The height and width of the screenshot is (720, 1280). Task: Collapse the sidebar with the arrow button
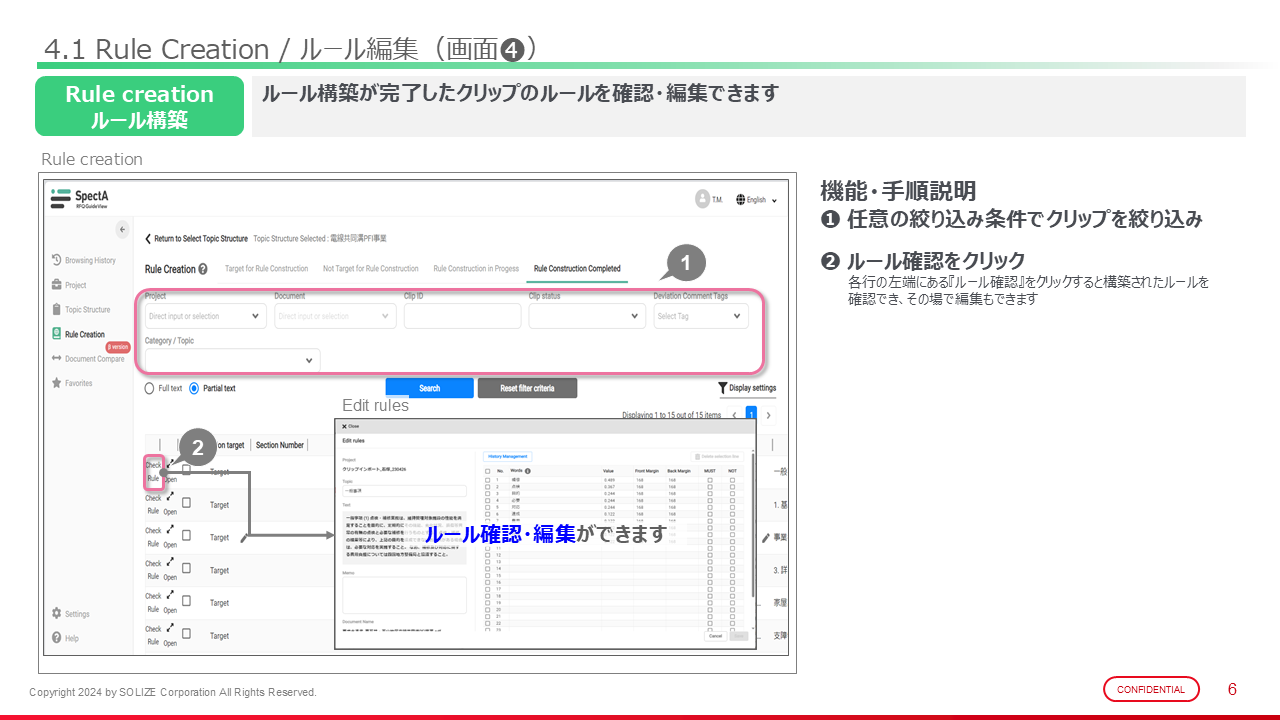(x=123, y=230)
